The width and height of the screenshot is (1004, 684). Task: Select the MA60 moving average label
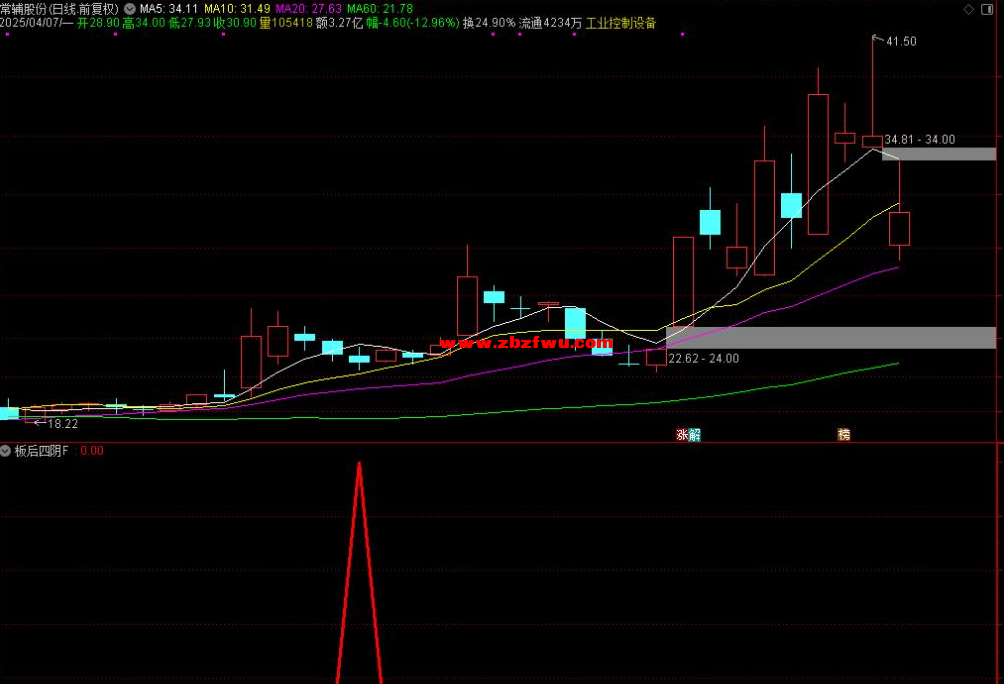coord(379,8)
